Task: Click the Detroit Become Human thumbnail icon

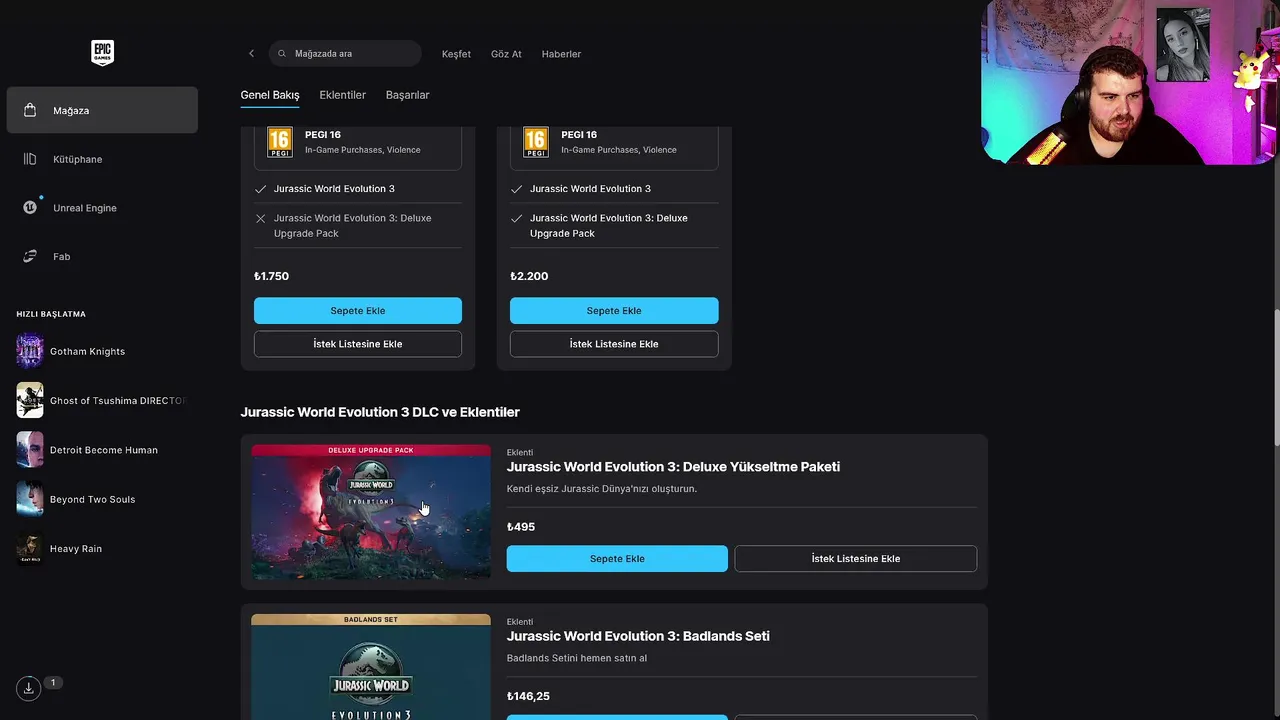Action: (x=30, y=450)
